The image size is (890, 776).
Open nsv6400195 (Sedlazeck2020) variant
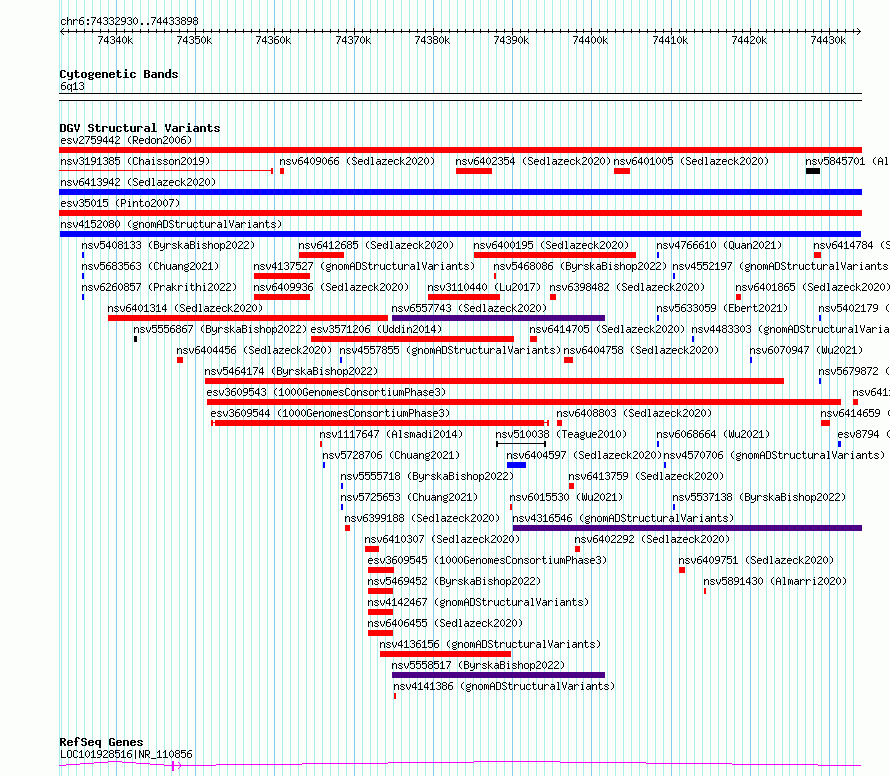(551, 245)
